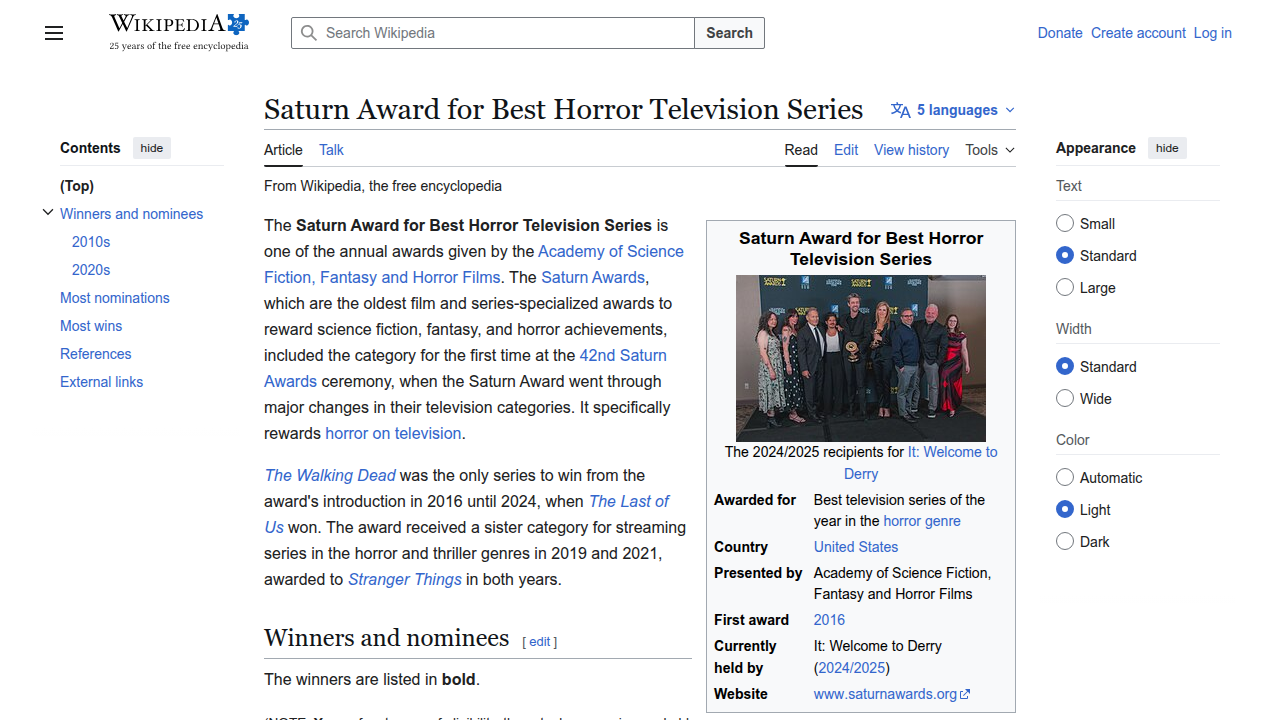
Task: Select the Standard width option
Action: pos(1065,366)
